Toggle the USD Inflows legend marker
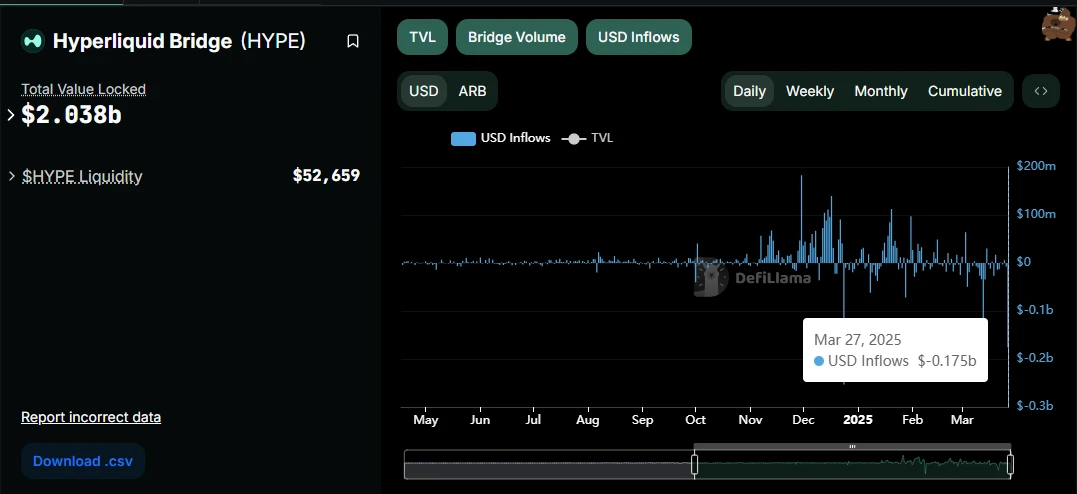This screenshot has height=494, width=1077. pyautogui.click(x=463, y=138)
